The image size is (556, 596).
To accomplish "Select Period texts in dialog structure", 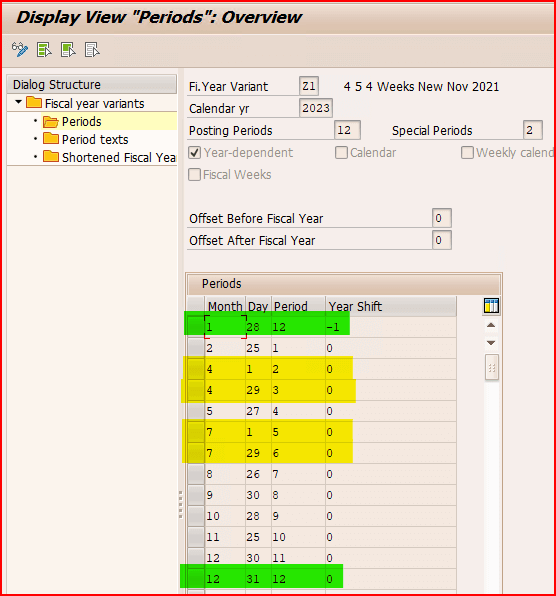I will coord(95,140).
